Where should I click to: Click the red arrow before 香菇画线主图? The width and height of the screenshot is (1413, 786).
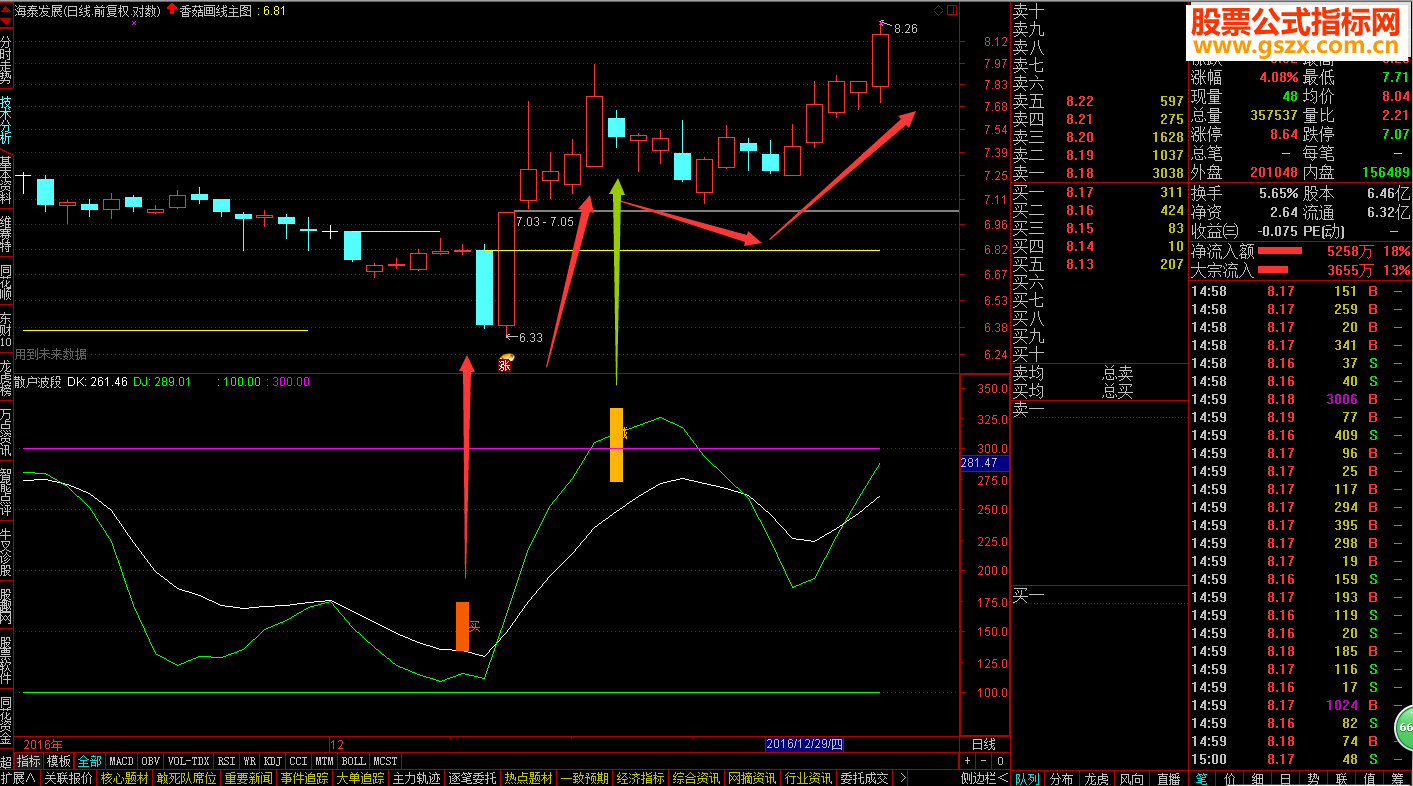point(172,10)
